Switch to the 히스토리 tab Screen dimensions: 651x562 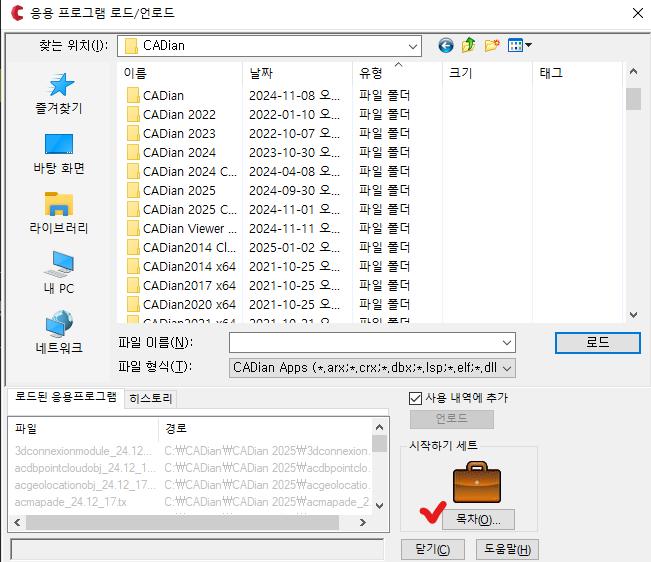[151, 398]
